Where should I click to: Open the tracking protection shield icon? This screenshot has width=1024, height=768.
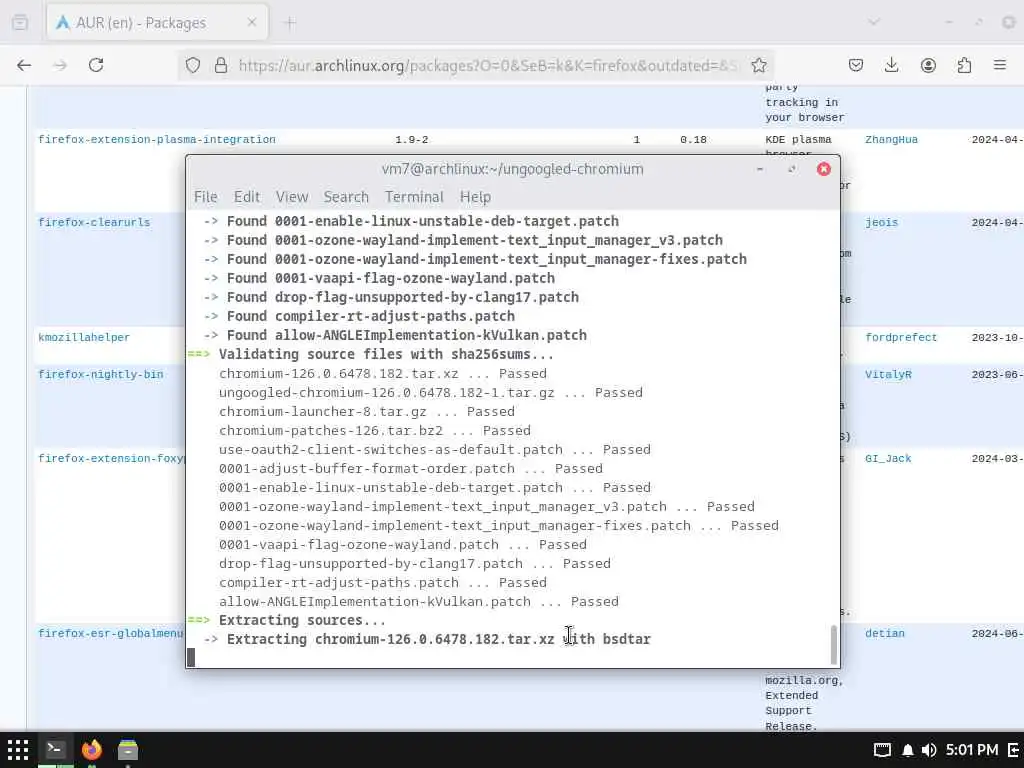tap(193, 65)
